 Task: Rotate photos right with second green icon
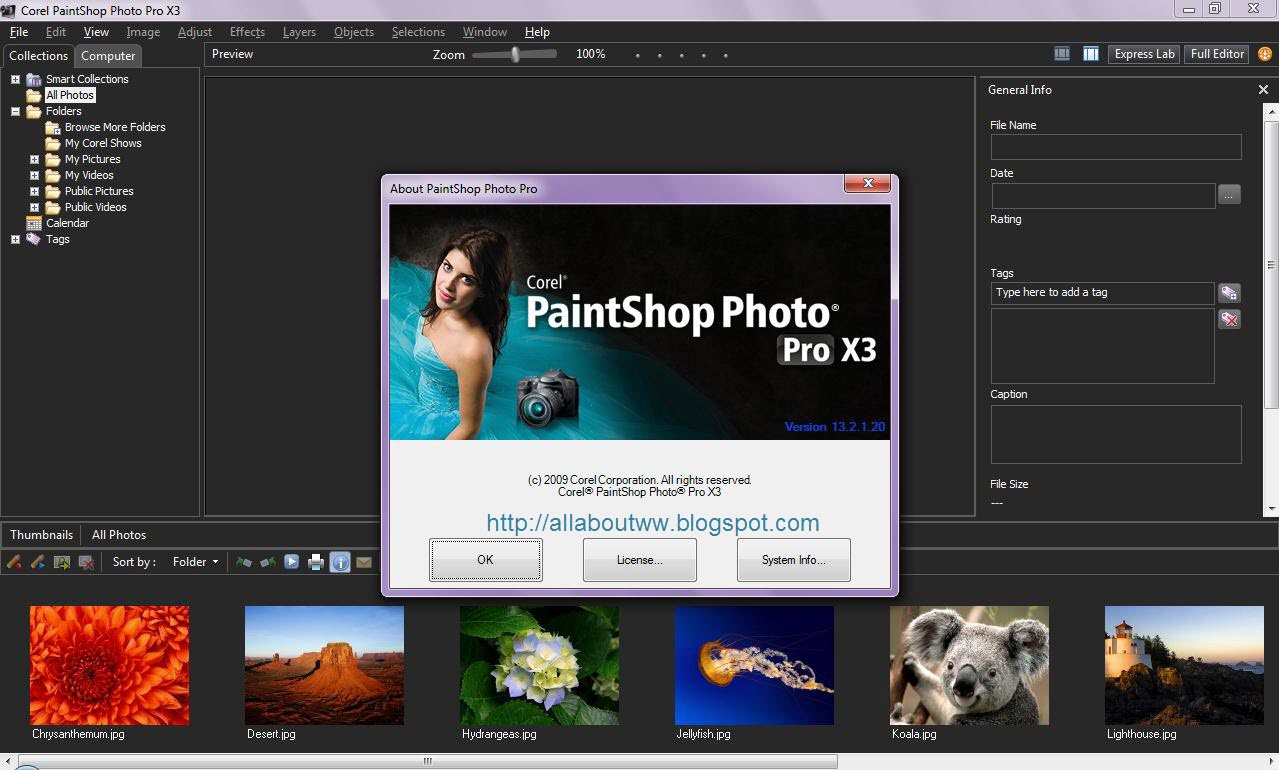click(x=268, y=562)
